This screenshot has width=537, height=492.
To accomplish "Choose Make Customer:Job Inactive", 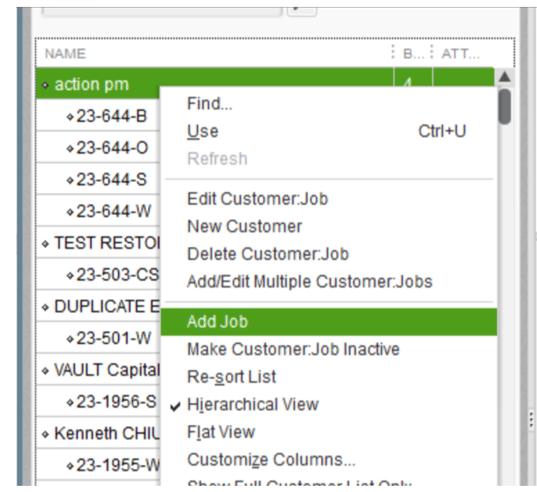I will (x=293, y=349).
